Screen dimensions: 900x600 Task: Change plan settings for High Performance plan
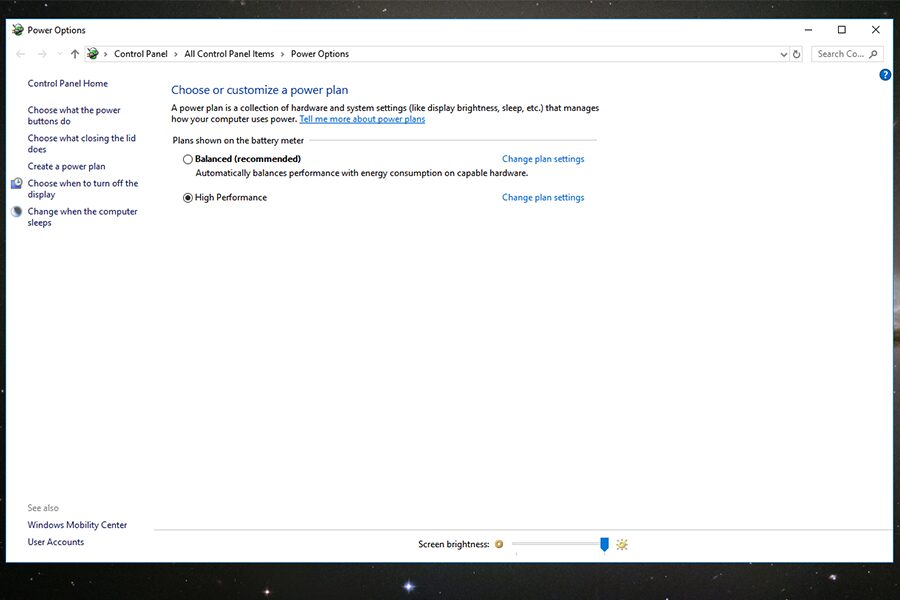click(x=543, y=198)
